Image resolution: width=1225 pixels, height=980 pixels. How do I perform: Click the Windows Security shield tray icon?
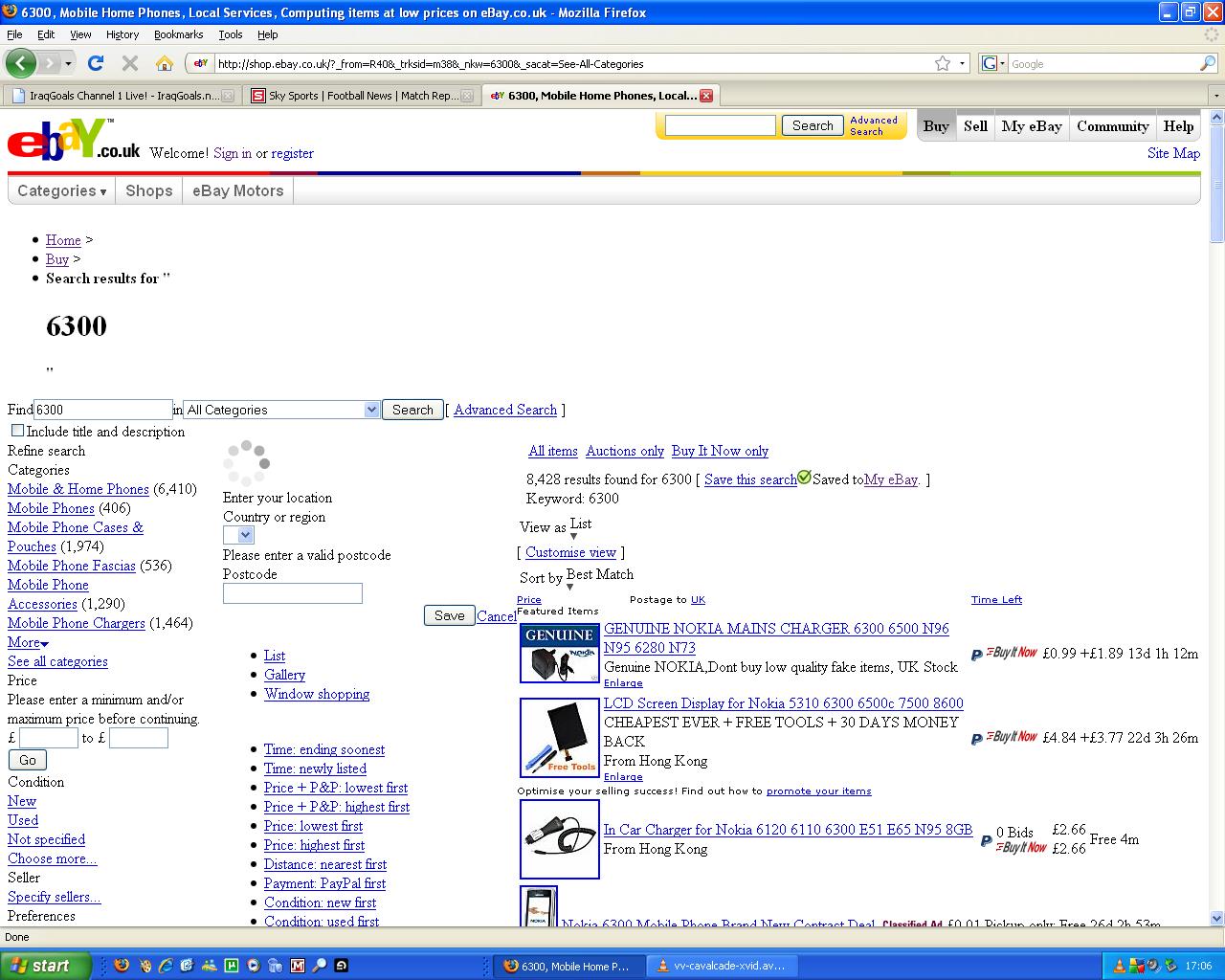(x=1136, y=966)
